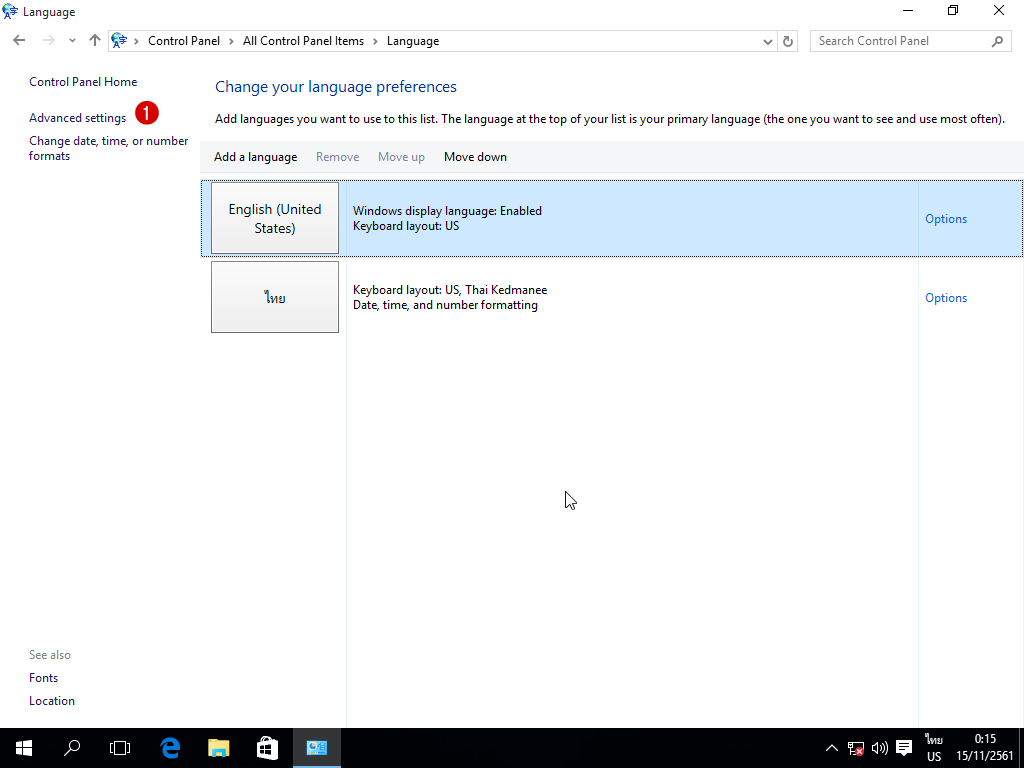Click the taskbar search magnifier icon
The width and height of the screenshot is (1024, 768).
pos(72,747)
